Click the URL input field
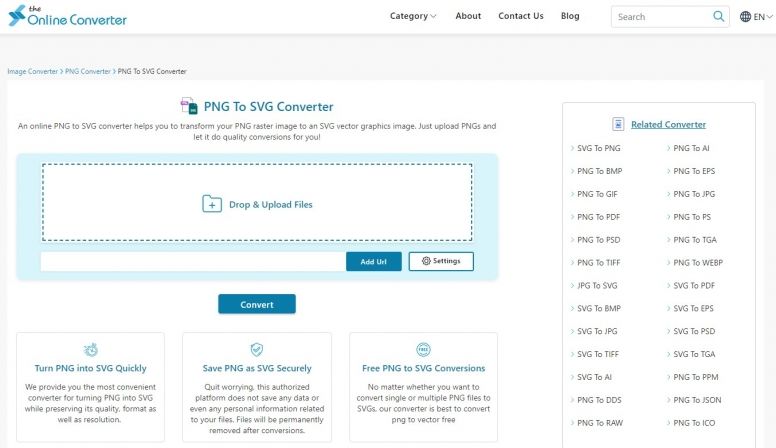776x448 pixels. tap(193, 261)
